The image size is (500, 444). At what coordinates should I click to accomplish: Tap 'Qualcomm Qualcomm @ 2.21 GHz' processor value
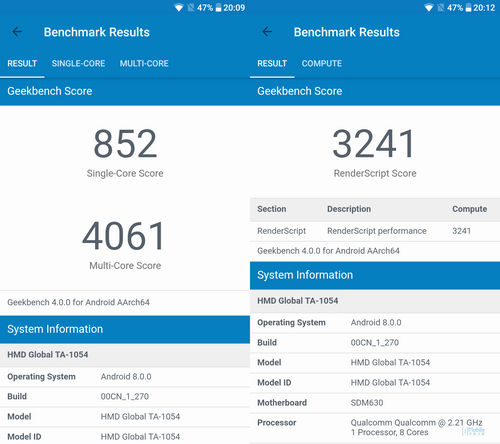[x=417, y=423]
